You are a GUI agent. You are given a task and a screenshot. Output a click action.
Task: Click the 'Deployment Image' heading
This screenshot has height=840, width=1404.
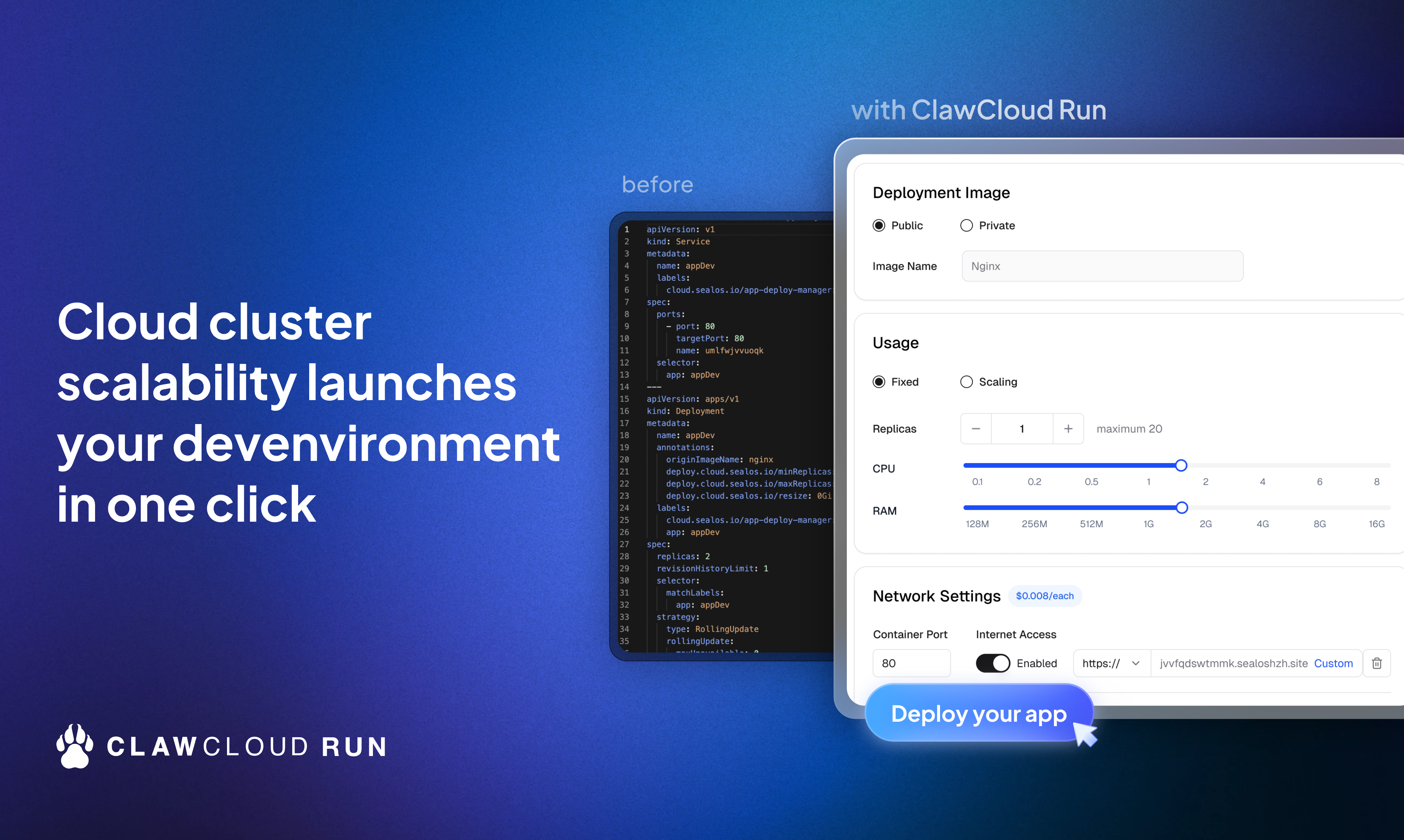pyautogui.click(x=941, y=193)
